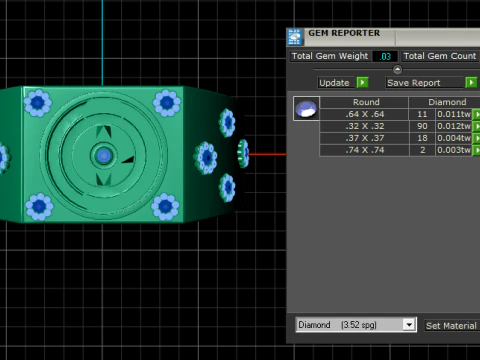Click the 0.003tw weight cell
The width and height of the screenshot is (480, 360).
(454, 150)
